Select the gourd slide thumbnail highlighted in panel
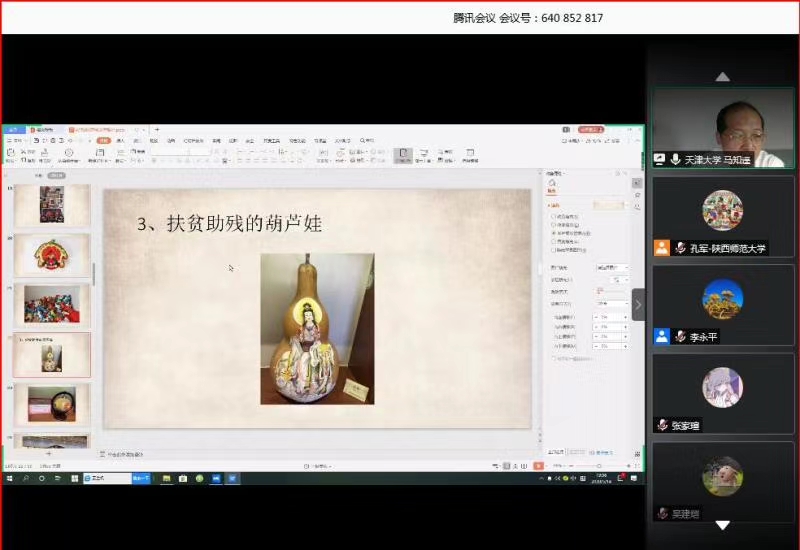 point(52,355)
